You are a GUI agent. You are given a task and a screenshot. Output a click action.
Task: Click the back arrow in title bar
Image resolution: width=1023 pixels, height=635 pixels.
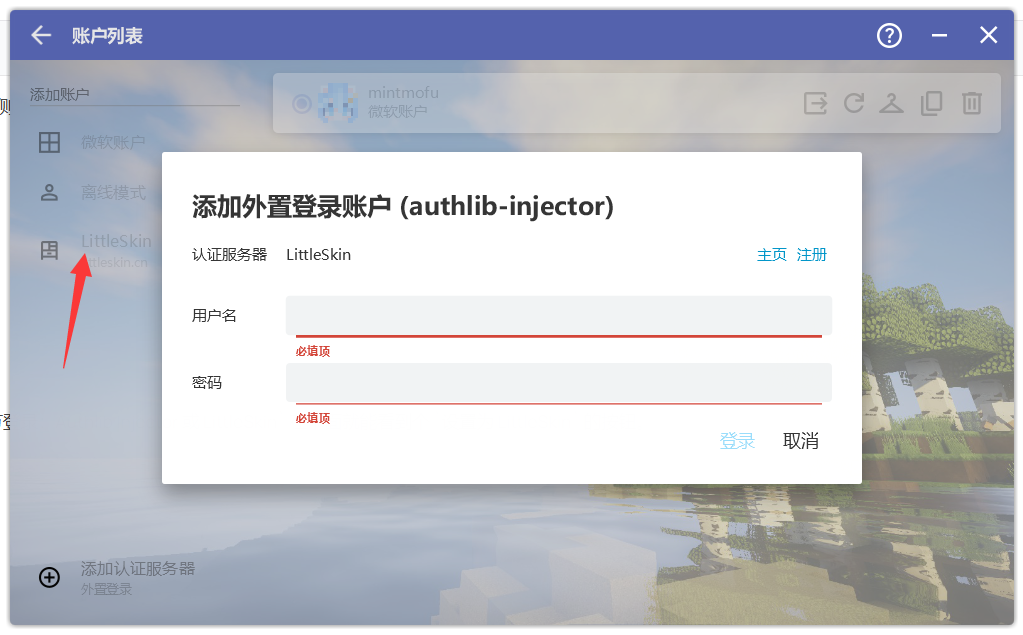pos(40,36)
